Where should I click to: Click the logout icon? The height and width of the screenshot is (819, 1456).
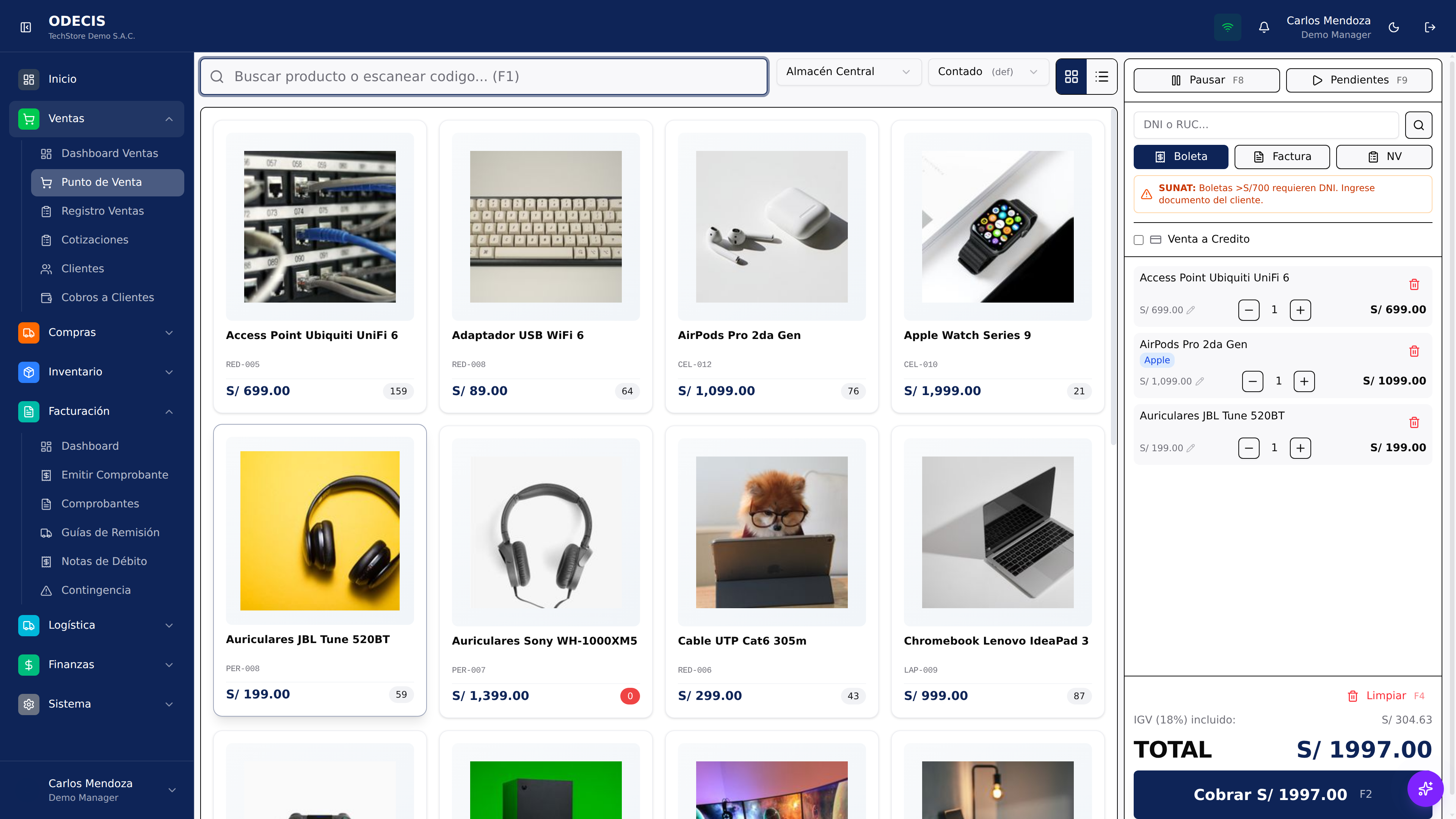[x=1430, y=27]
